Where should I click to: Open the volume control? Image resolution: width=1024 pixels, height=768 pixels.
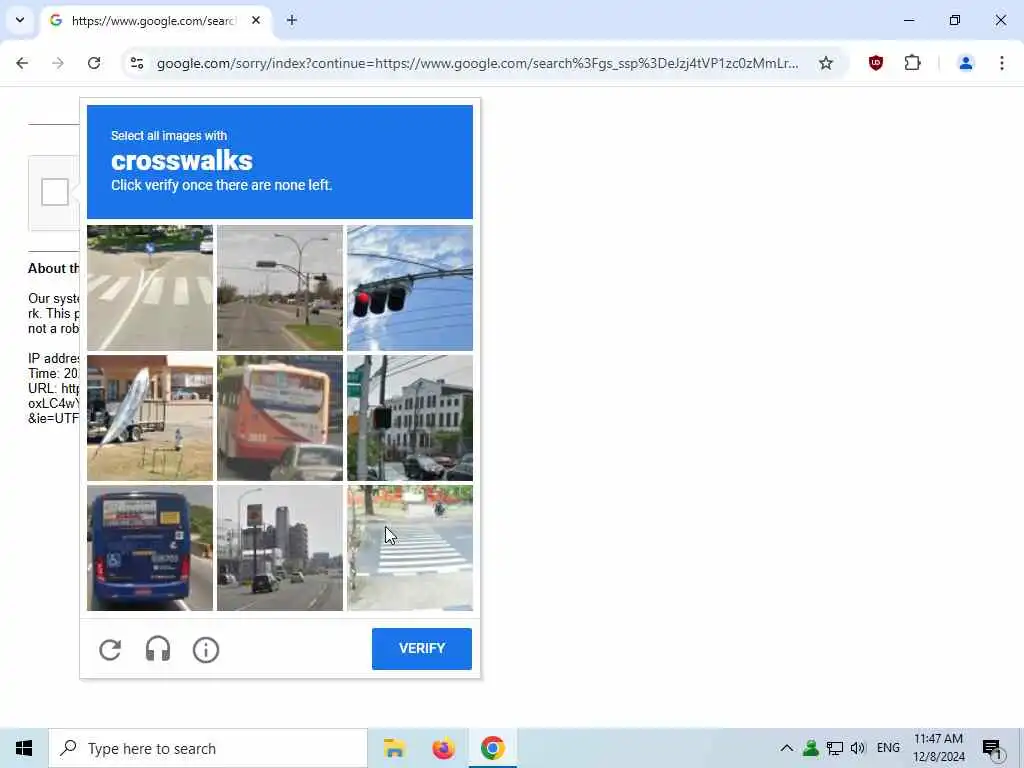tap(858, 748)
